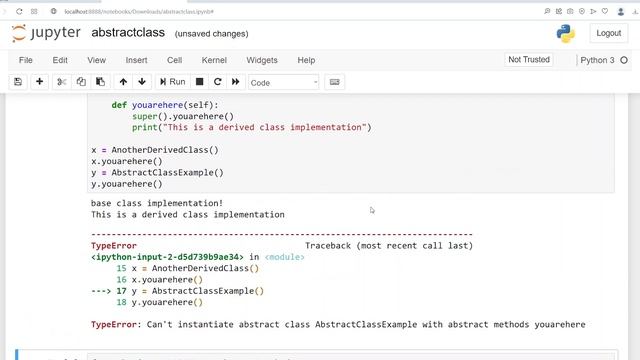The width and height of the screenshot is (640, 360).
Task: Click the browser zoom magnifier icon
Action: [x=547, y=11]
